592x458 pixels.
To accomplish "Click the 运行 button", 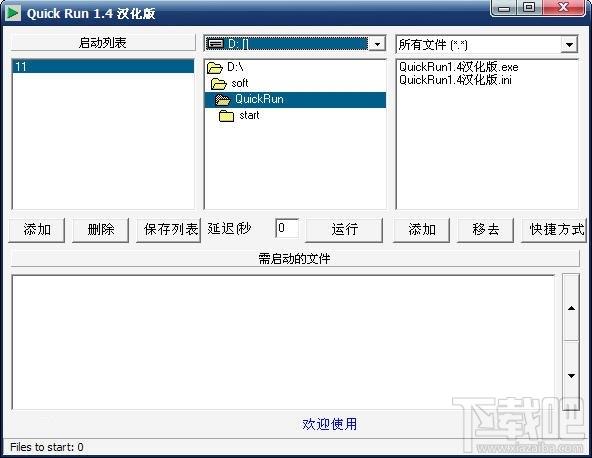I will coord(344,230).
